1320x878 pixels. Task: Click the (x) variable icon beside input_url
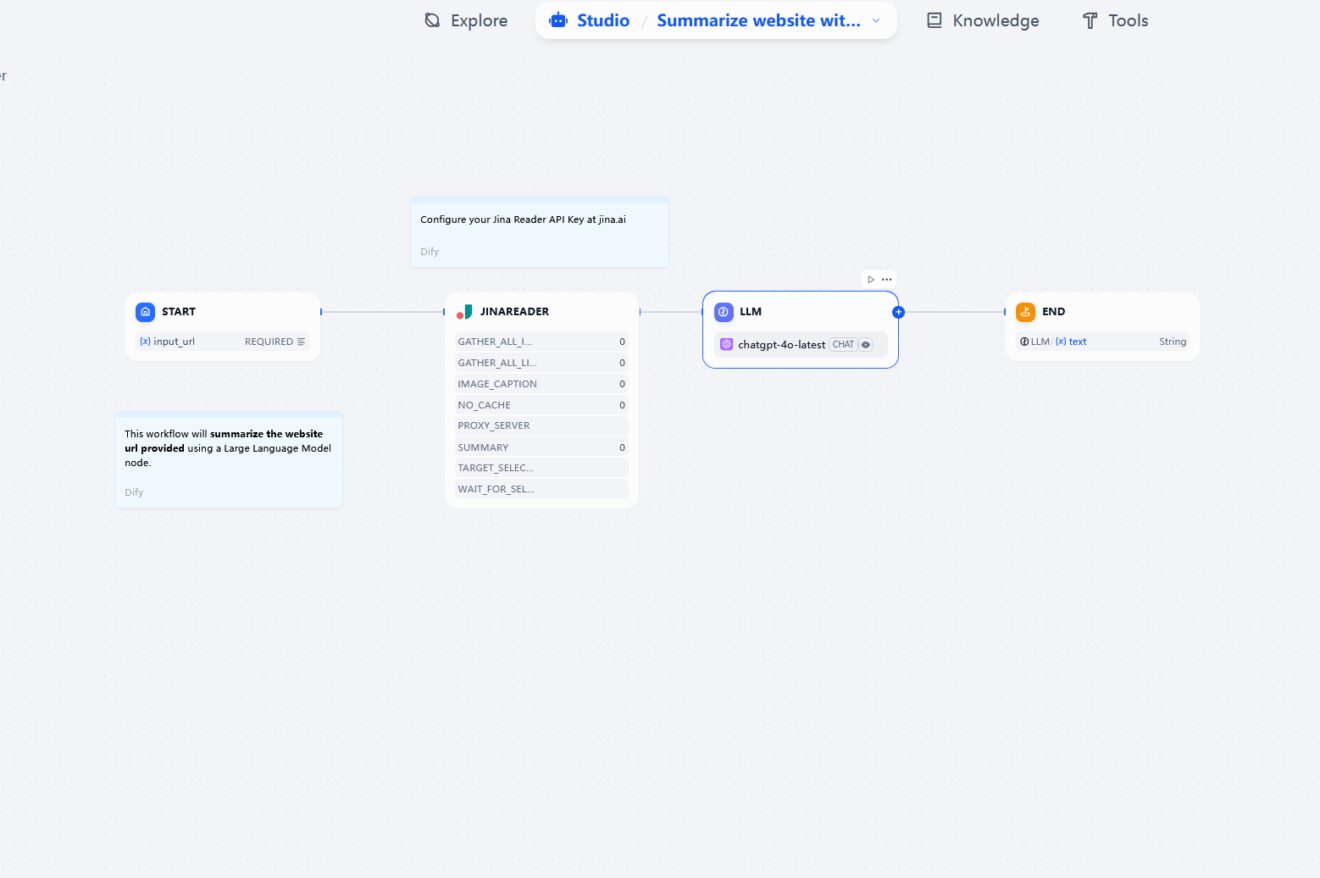144,341
